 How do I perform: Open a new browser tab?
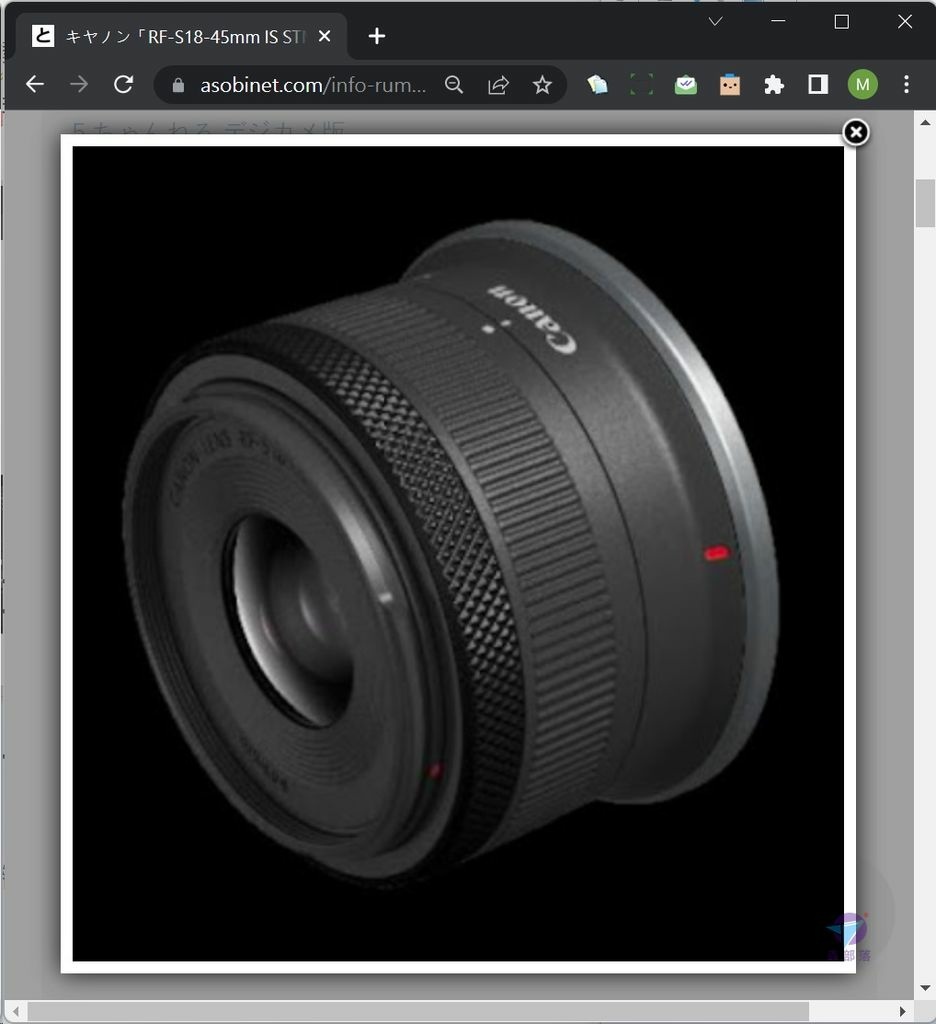tap(377, 36)
